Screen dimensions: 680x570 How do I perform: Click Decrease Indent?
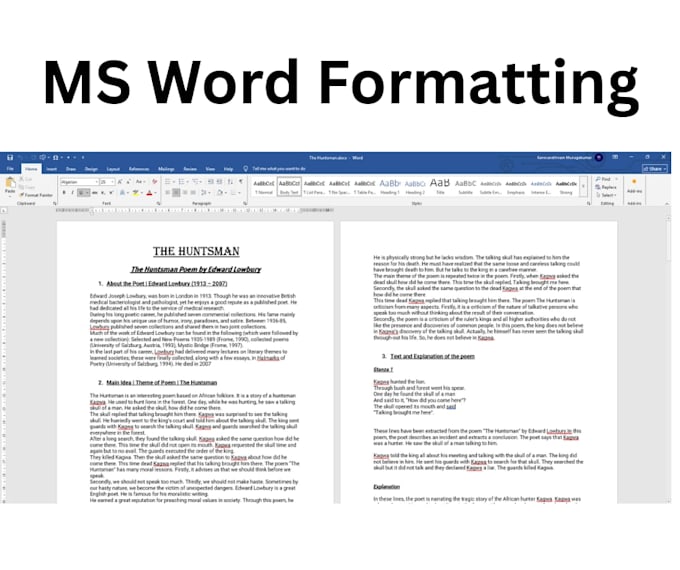point(211,183)
